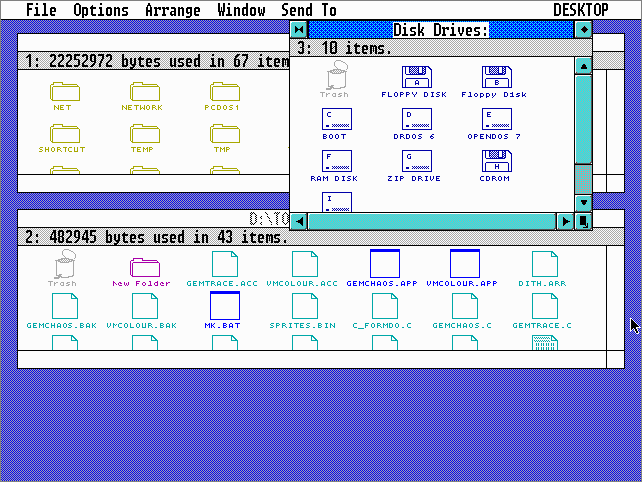The width and height of the screenshot is (642, 482).
Task: Select the magenta New Folder icon
Action: [x=143, y=266]
